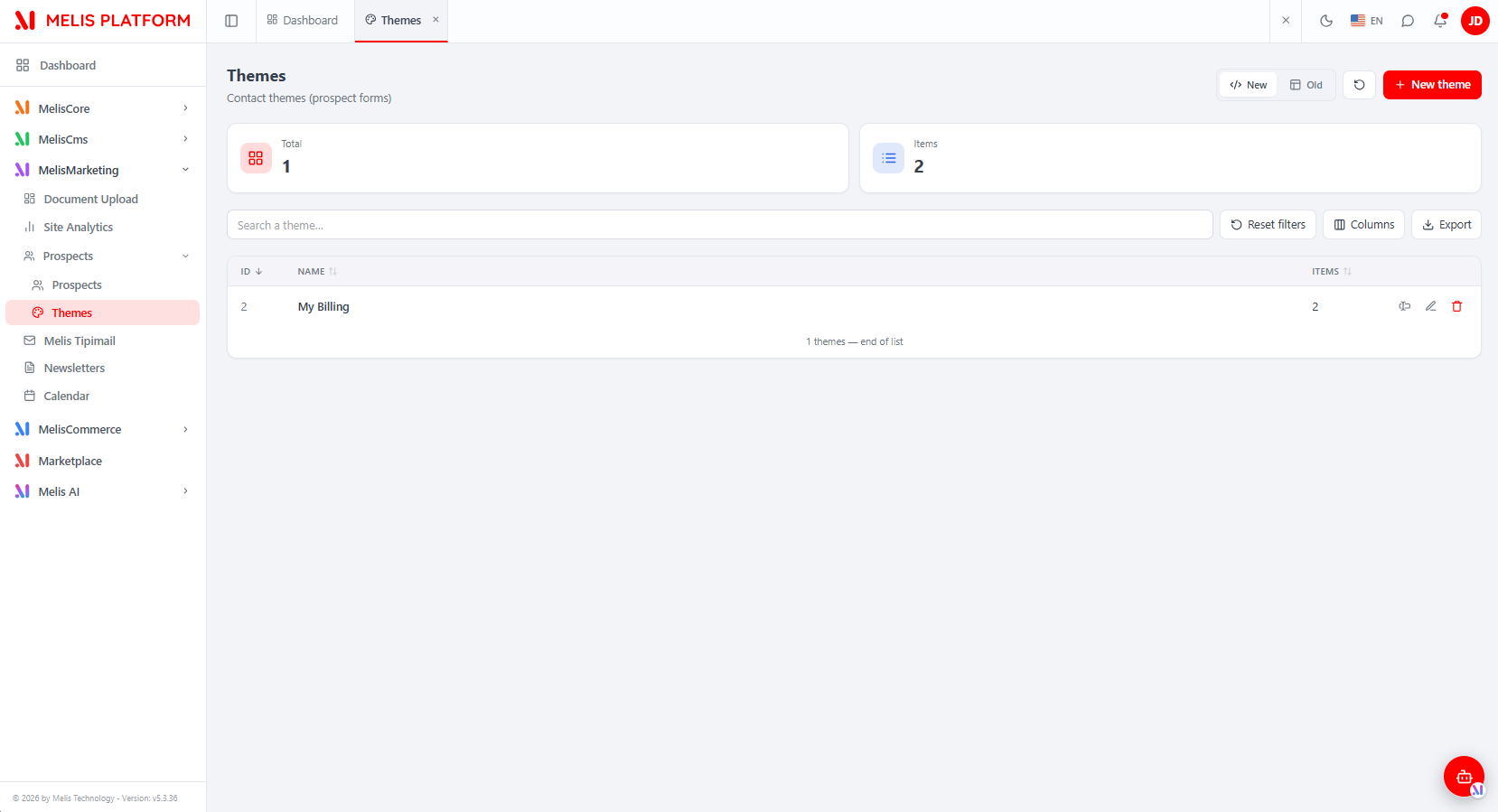This screenshot has height=812, width=1498.
Task: Focus the Search a theme field
Action: click(x=719, y=225)
